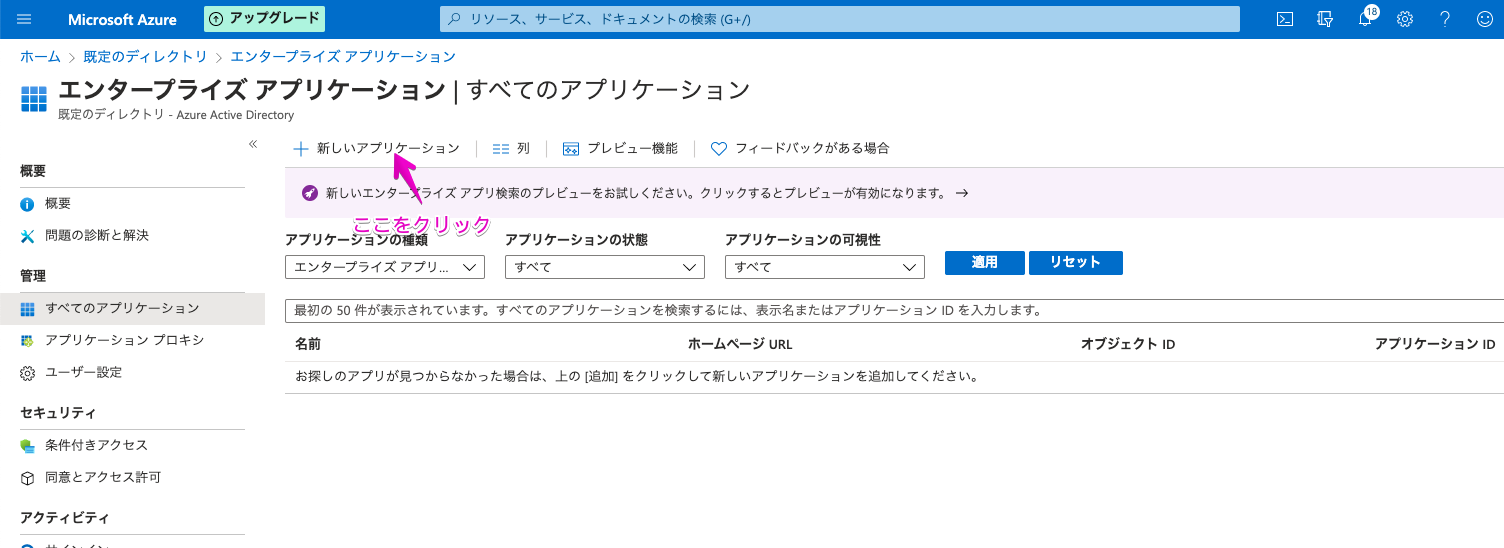The height and width of the screenshot is (548, 1504).
Task: Sort by 名前 column header
Action: (x=308, y=344)
